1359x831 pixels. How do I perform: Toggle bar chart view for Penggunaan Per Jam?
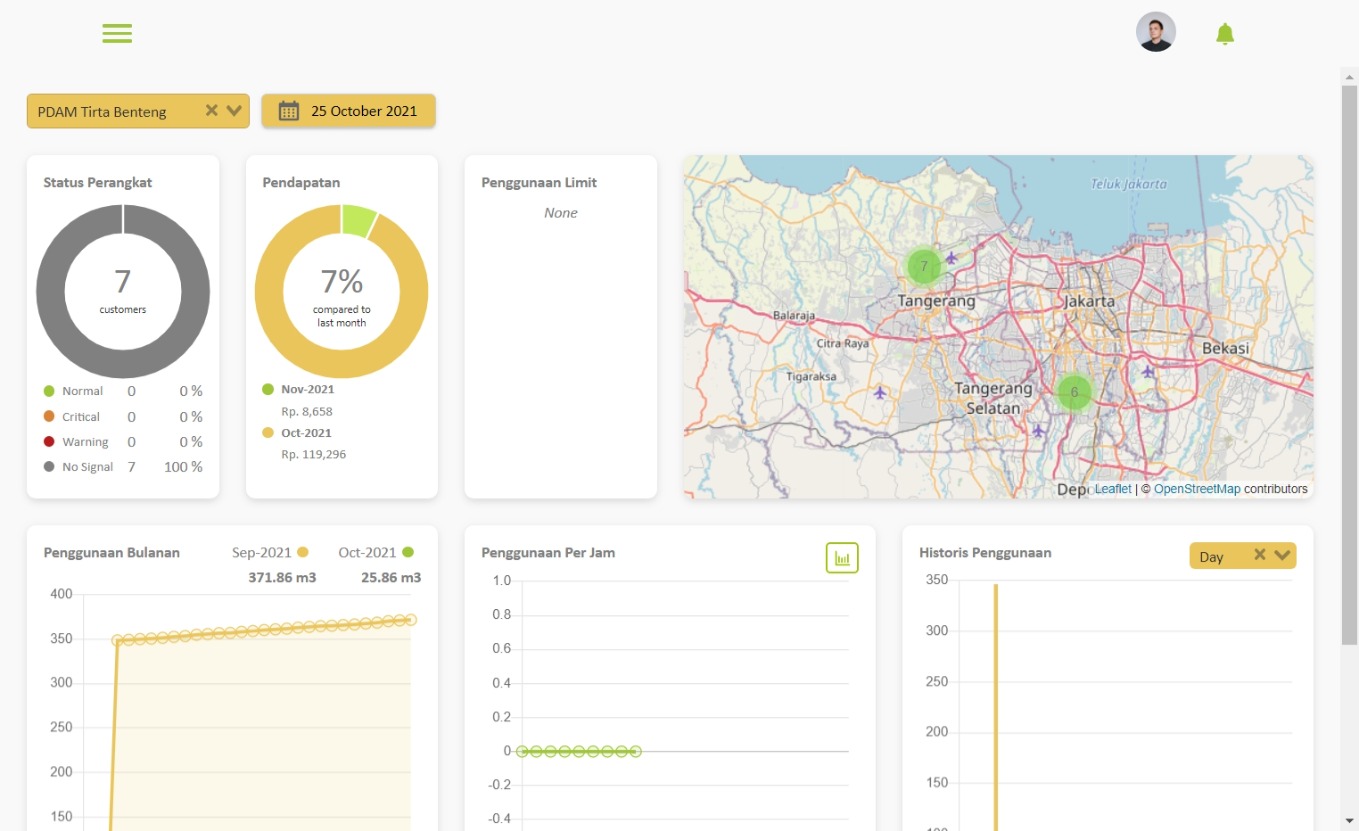click(842, 558)
